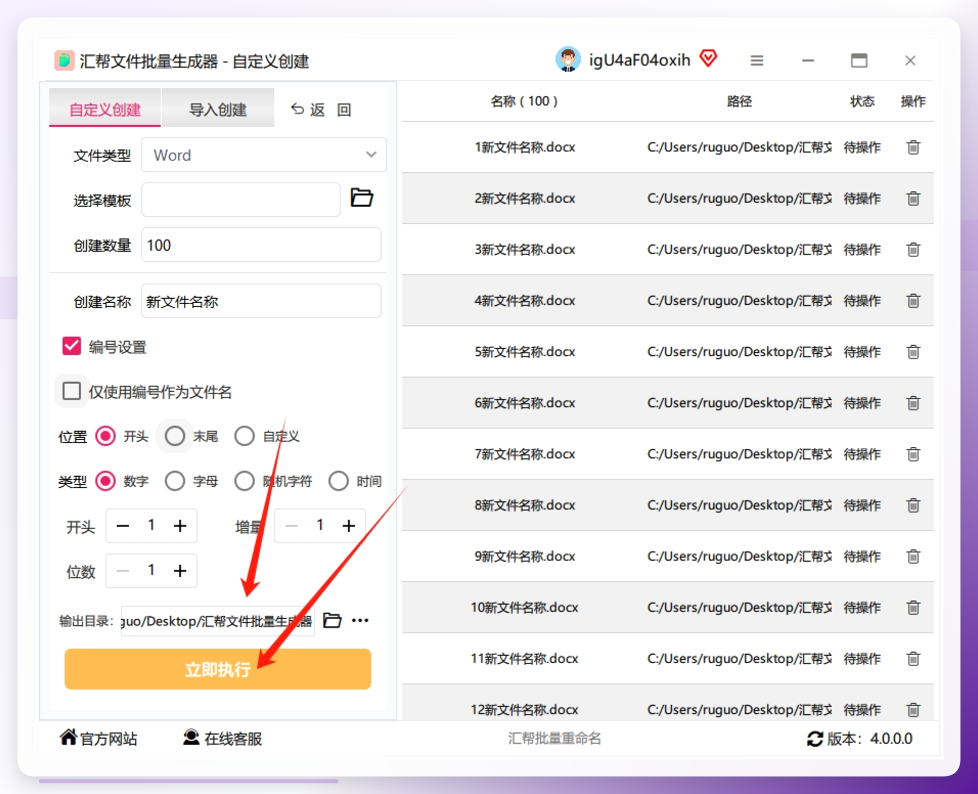Delete row 2新文件名称.docx with trash icon
Image resolution: width=978 pixels, height=794 pixels.
pyautogui.click(x=913, y=198)
